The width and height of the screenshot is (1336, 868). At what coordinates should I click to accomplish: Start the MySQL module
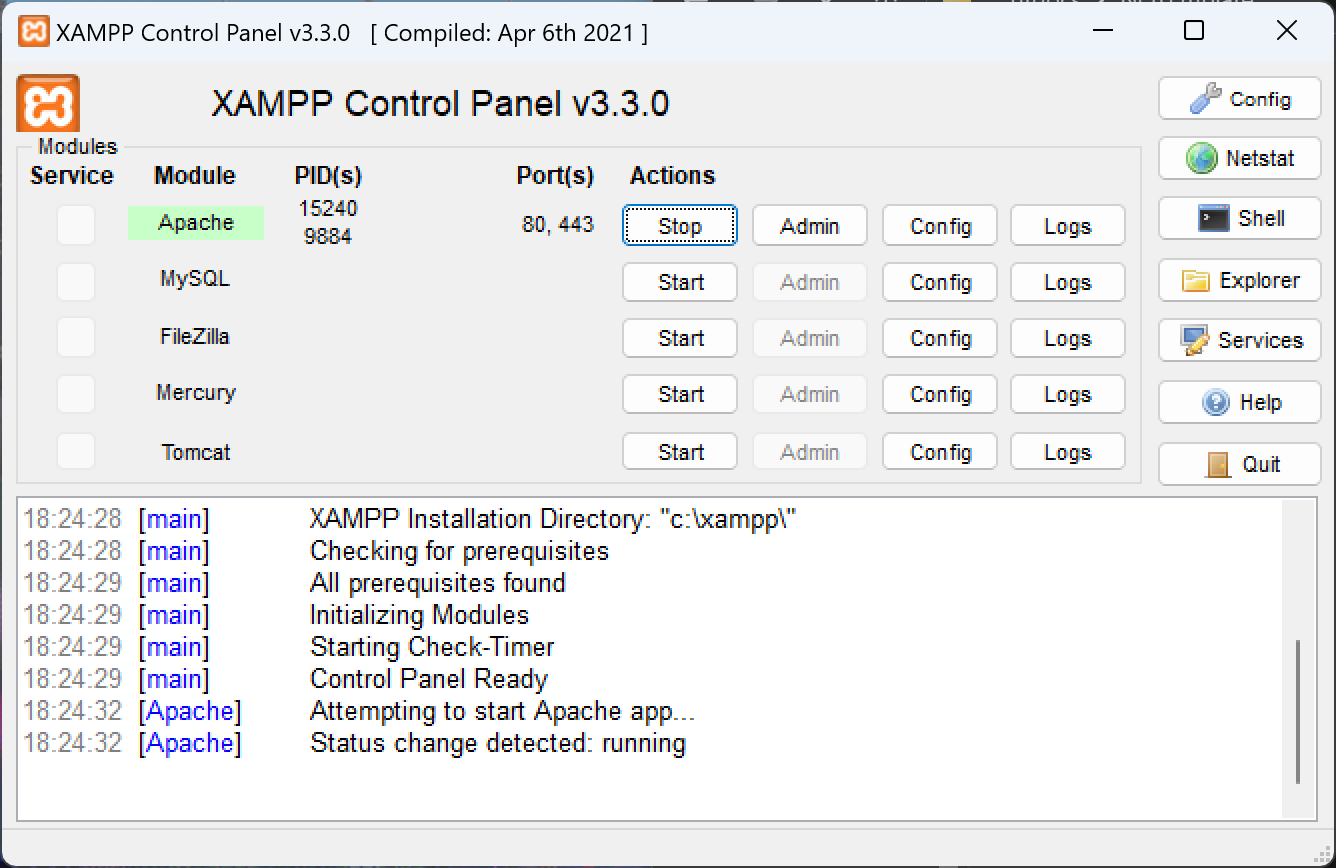pyautogui.click(x=679, y=282)
